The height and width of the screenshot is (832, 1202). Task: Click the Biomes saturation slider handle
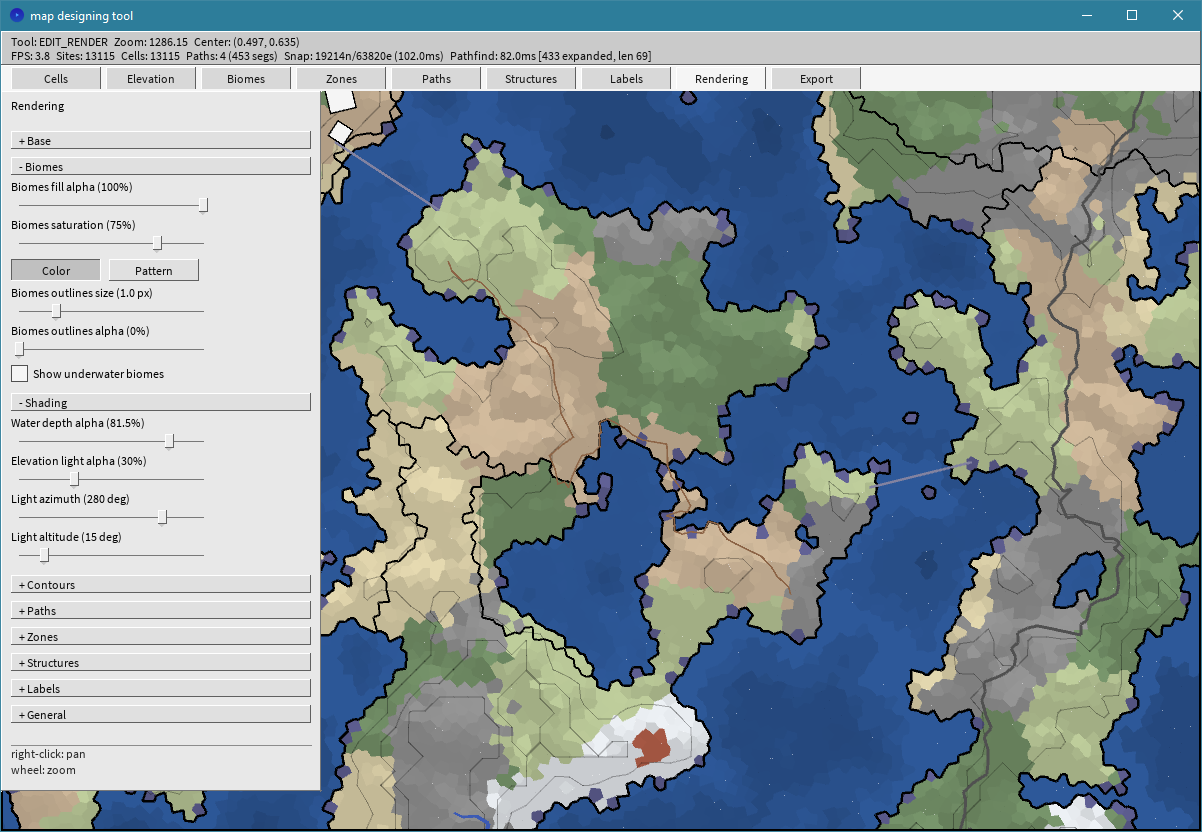coord(157,243)
